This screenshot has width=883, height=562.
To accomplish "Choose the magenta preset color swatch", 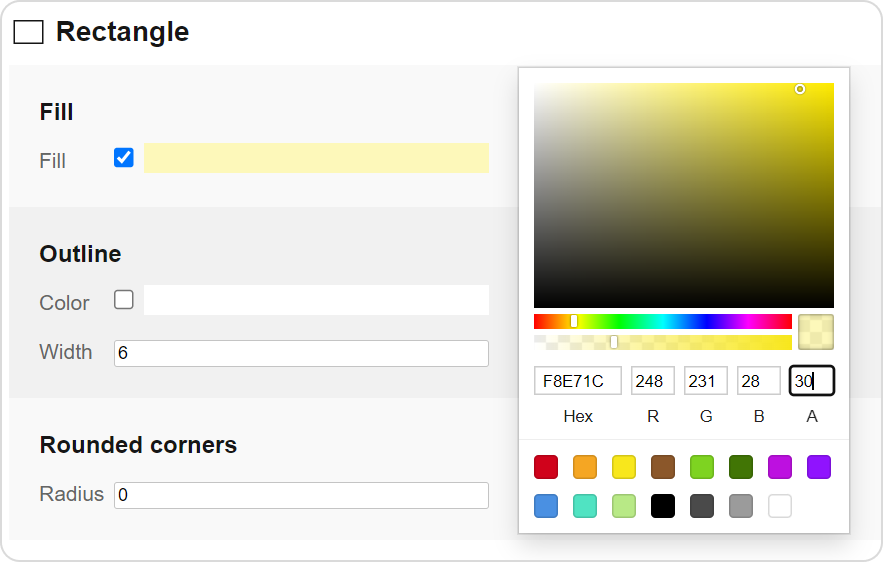I will (x=780, y=467).
